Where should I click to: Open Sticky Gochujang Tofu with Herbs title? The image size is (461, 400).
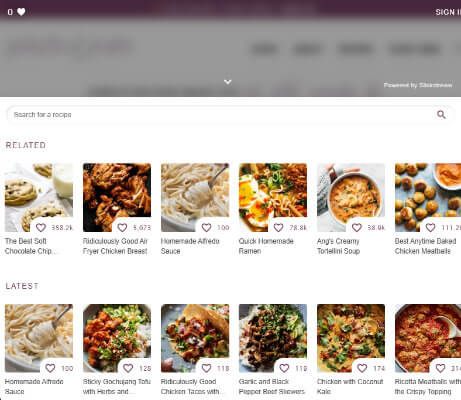point(117,386)
